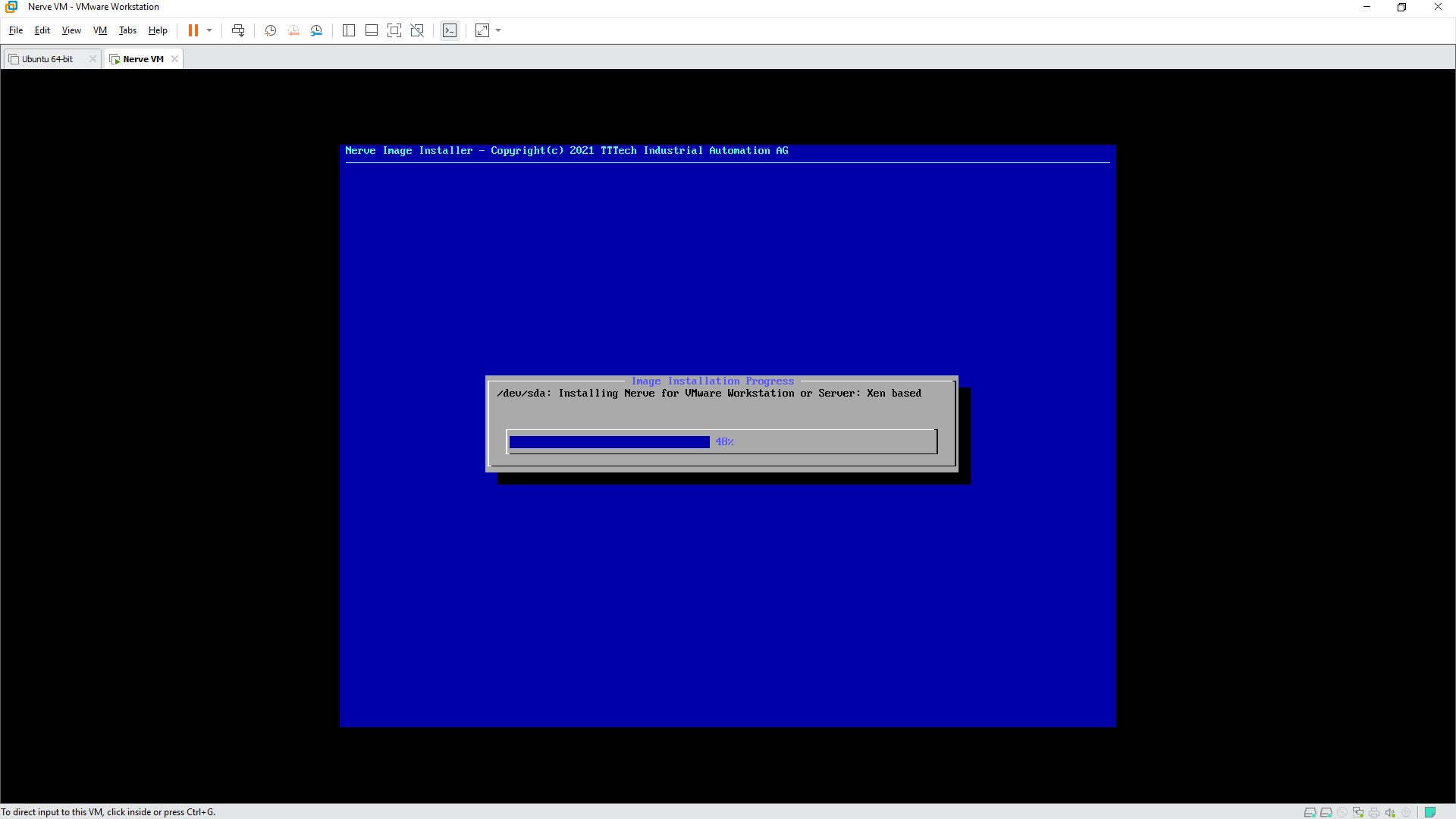The image size is (1456, 819).
Task: Open the power options dropdown arrow
Action: 209,30
